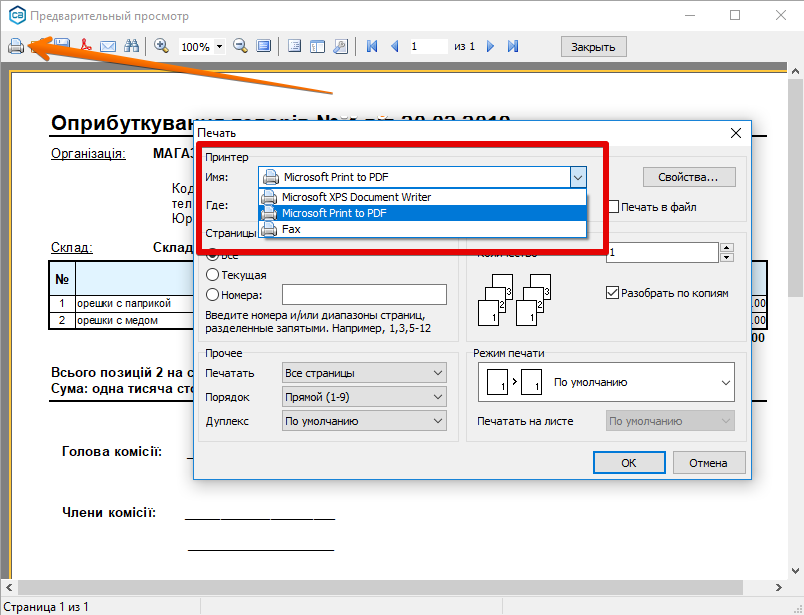
Task: Zoom in with the magnifier plus icon
Action: tap(162, 46)
